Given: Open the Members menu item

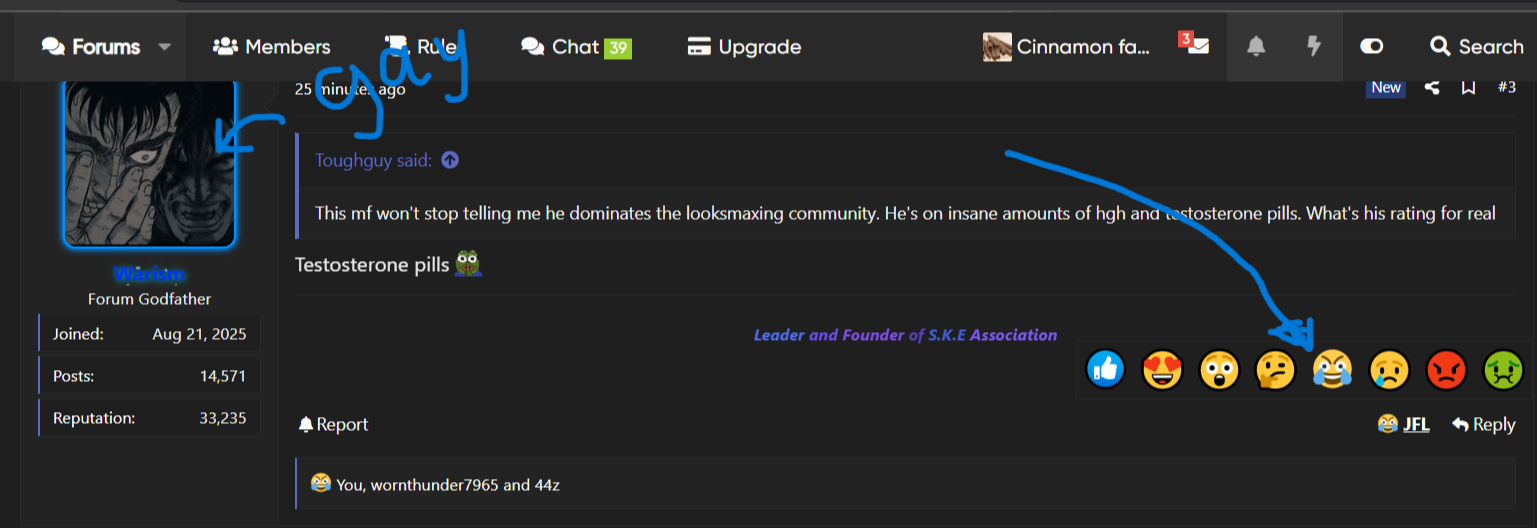Looking at the screenshot, I should point(272,47).
